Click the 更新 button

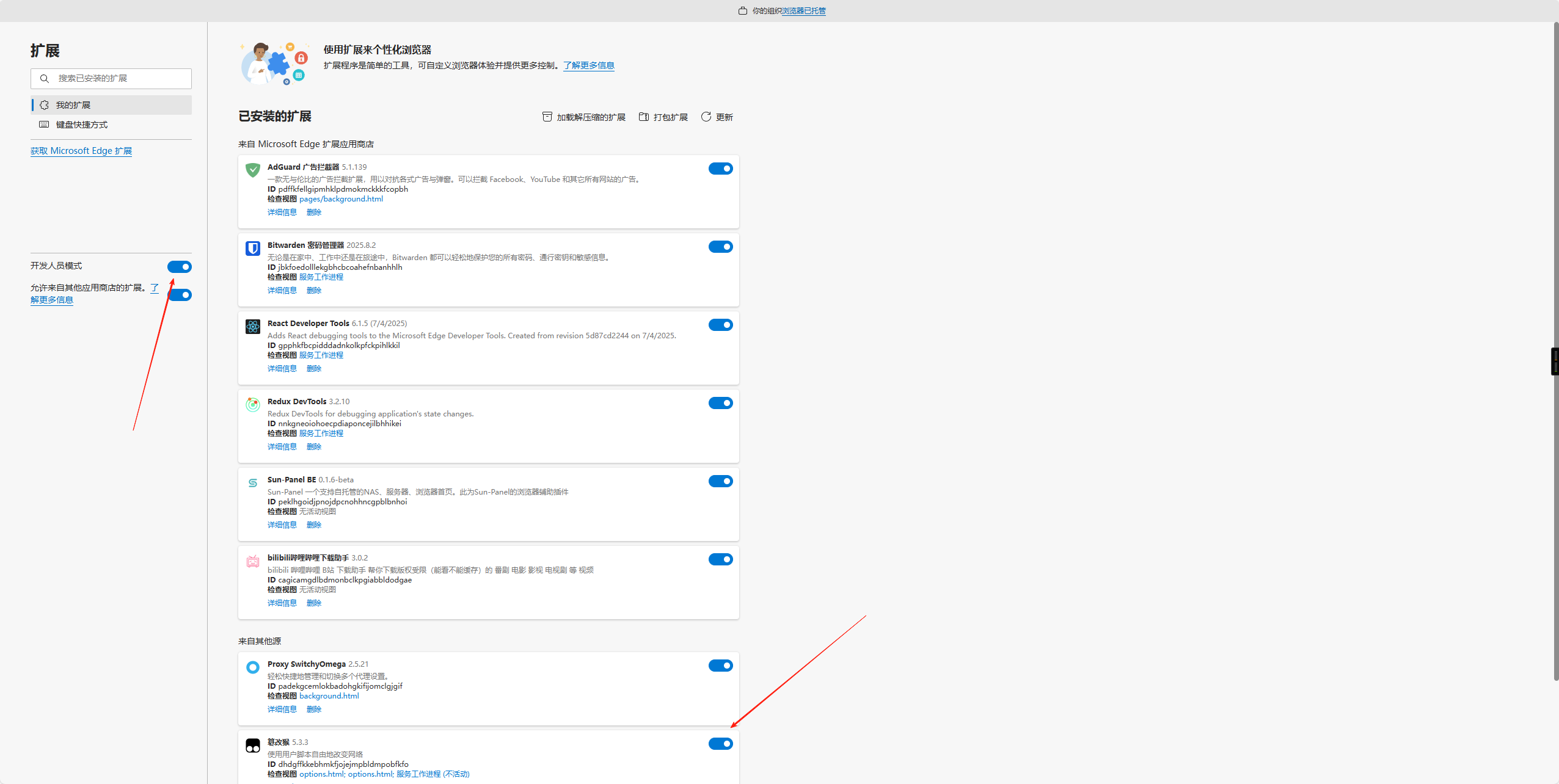tap(717, 117)
